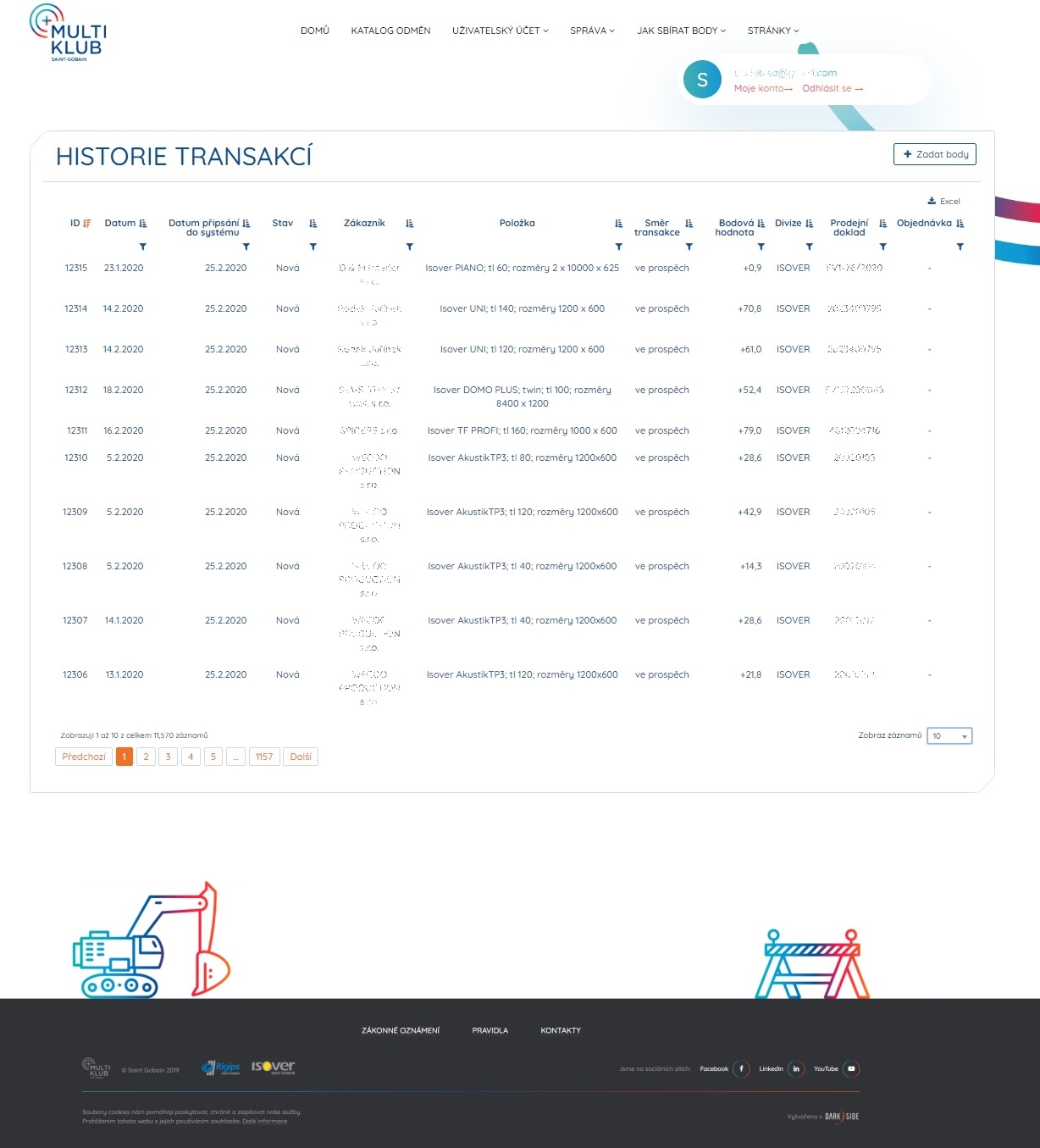Click filter funnel under Zákazník column
The image size is (1040, 1148).
tap(410, 247)
